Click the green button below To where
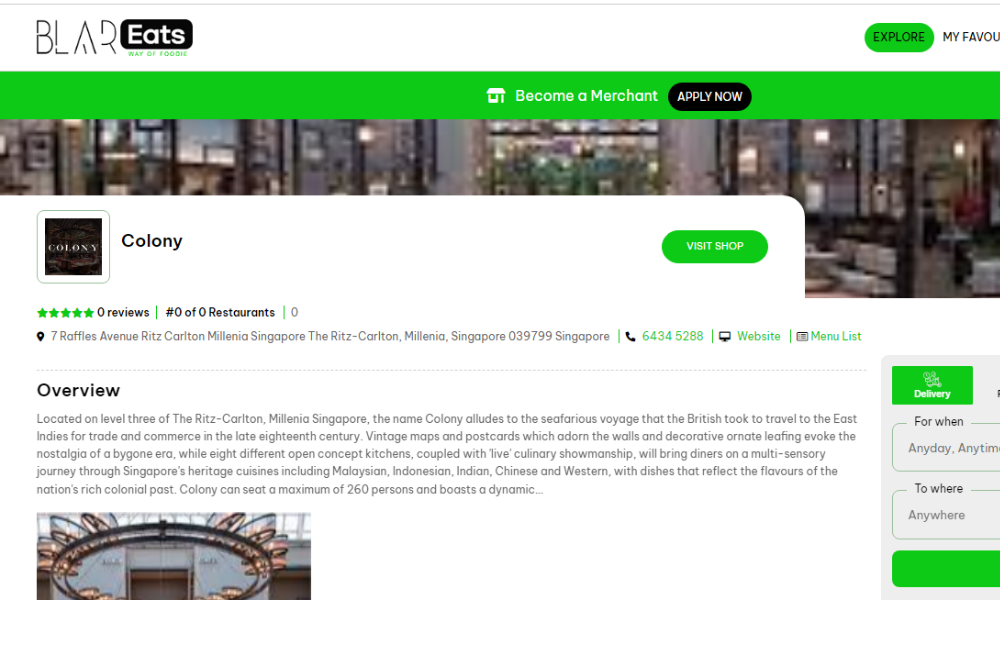Screen dimensions: 1000x650 tap(946, 569)
